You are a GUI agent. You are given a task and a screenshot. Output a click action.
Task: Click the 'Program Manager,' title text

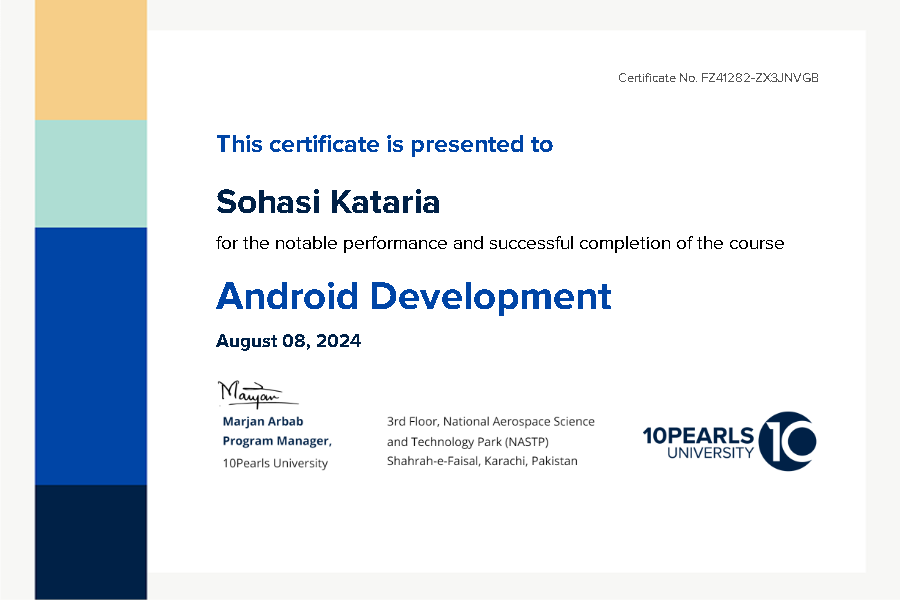coord(277,441)
